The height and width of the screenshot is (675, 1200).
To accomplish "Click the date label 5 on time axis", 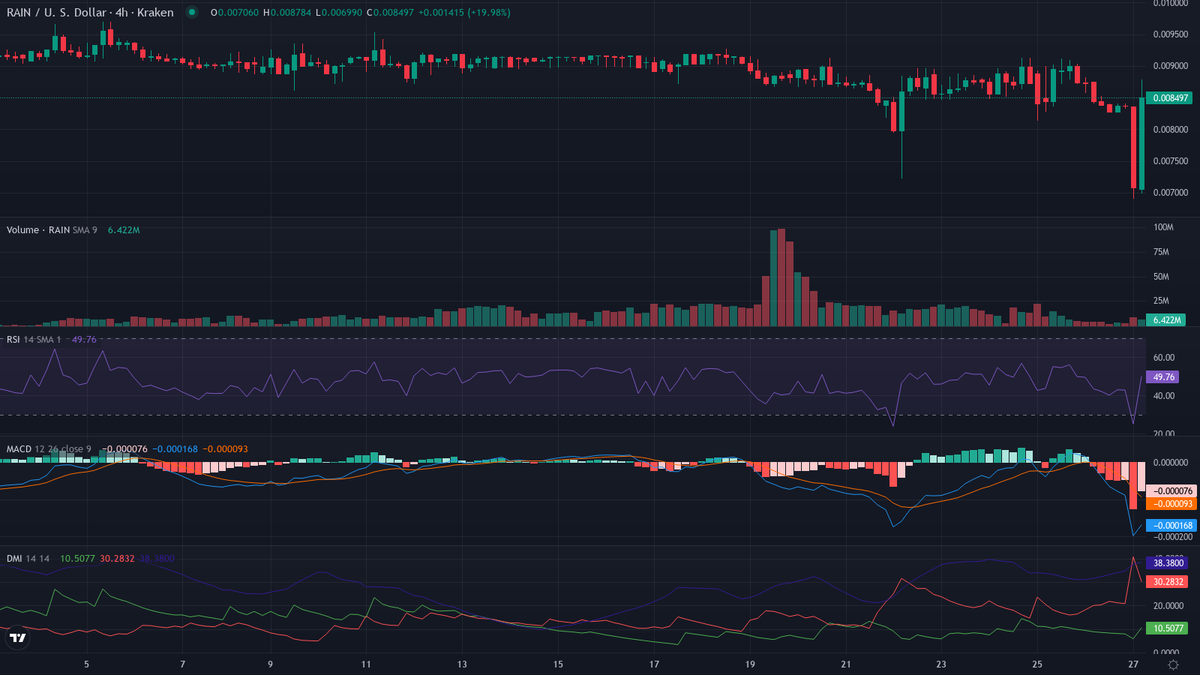I will pos(87,664).
